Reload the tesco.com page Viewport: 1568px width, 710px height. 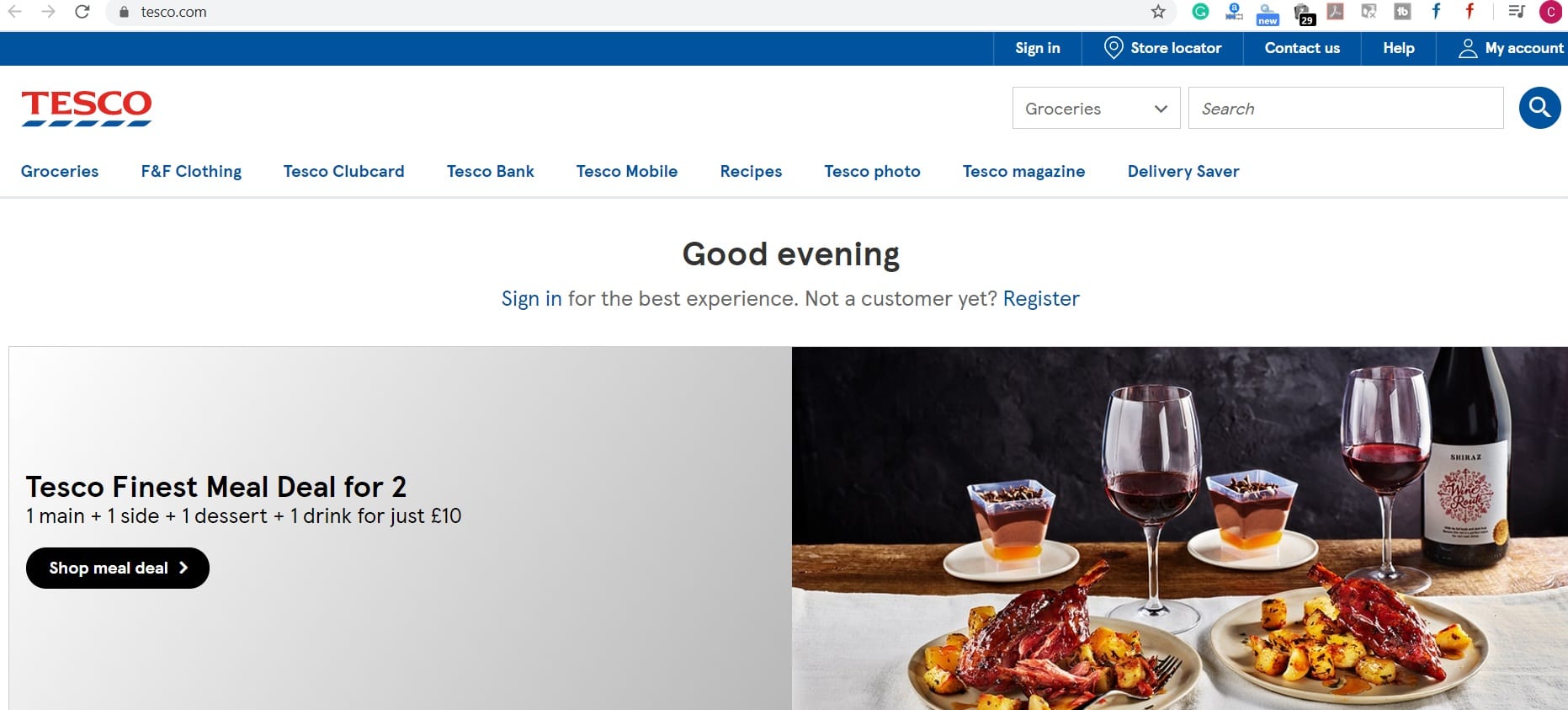[x=82, y=12]
